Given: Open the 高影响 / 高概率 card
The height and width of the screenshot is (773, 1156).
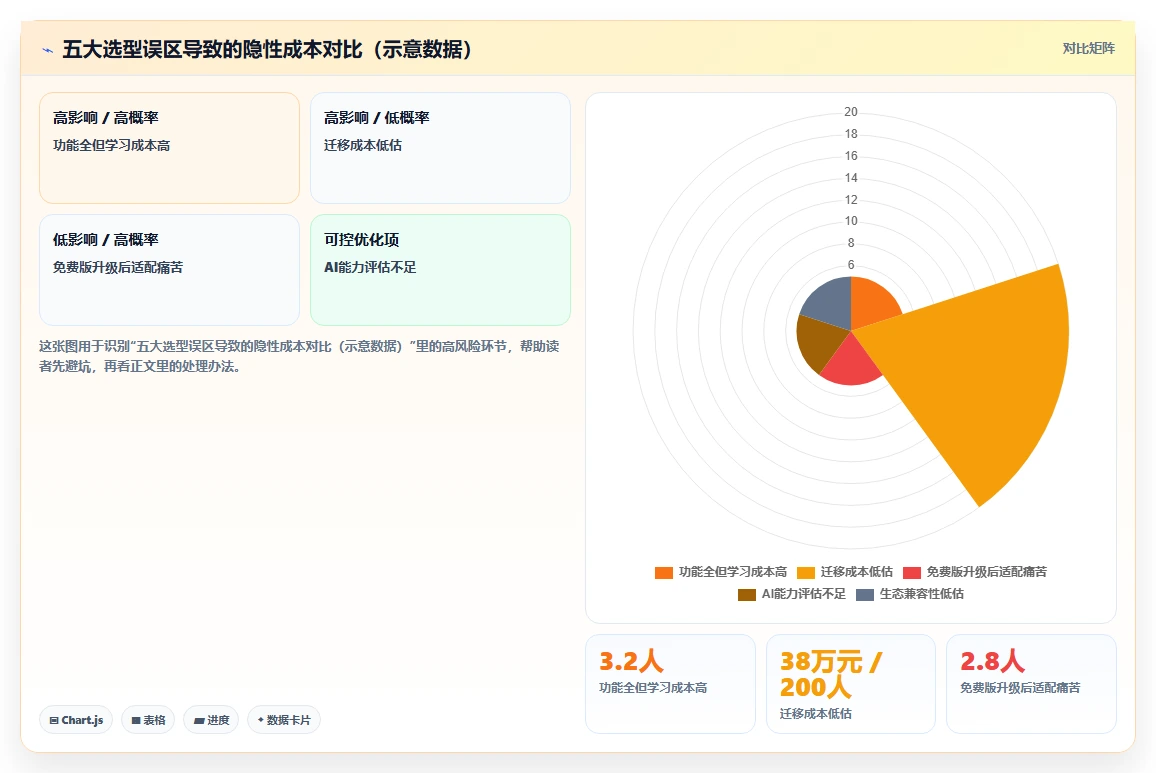Looking at the screenshot, I should pyautogui.click(x=170, y=148).
